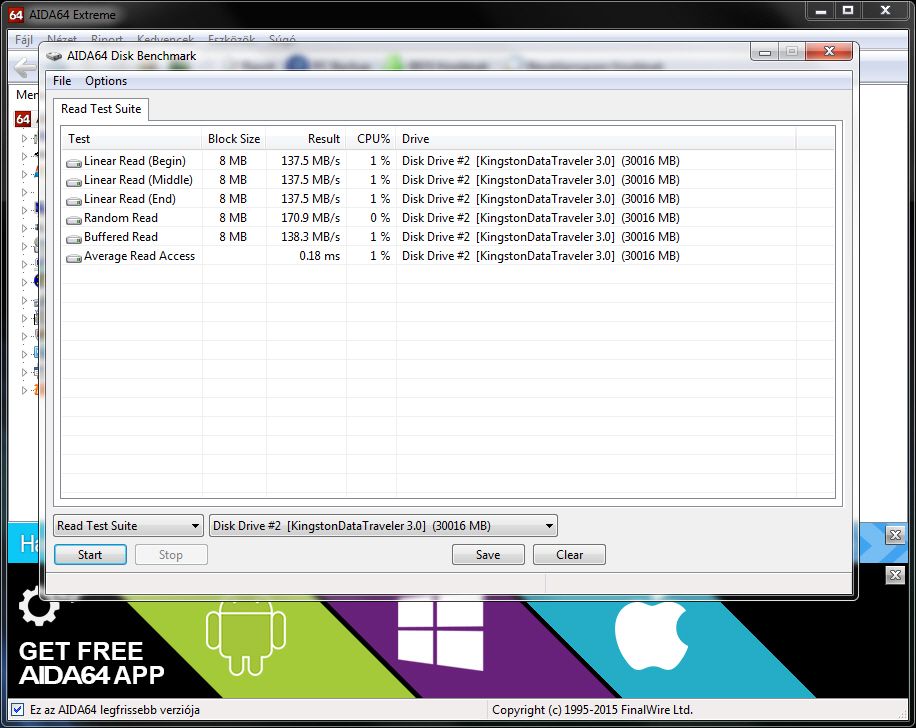916x728 pixels.
Task: Open the Read Test Suite dropdown
Action: coord(128,526)
